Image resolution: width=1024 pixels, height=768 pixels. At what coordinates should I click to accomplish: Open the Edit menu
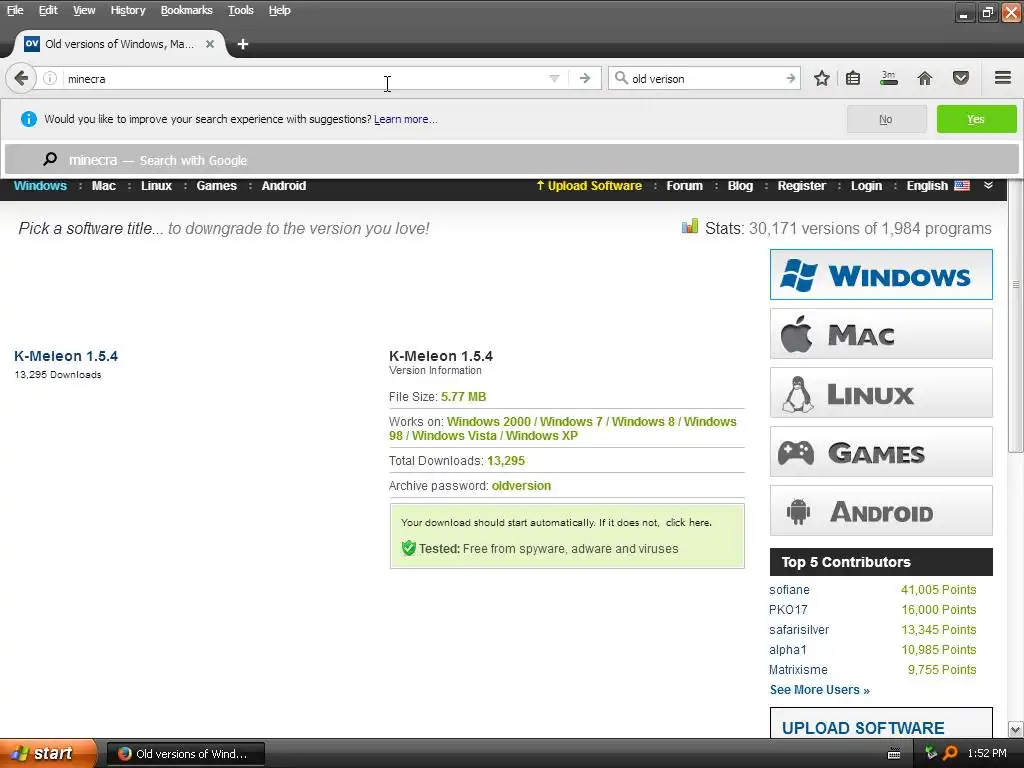click(48, 10)
